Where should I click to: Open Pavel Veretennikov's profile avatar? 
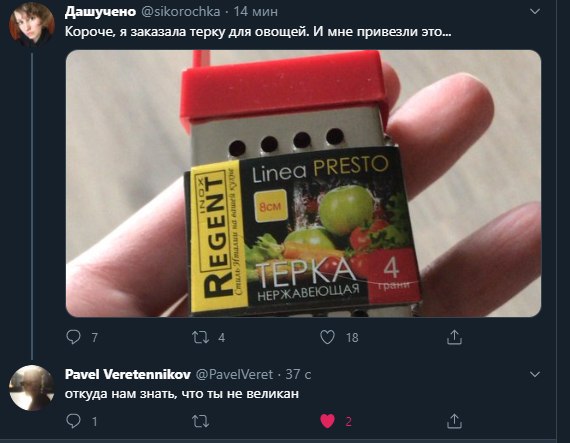pyautogui.click(x=32, y=388)
